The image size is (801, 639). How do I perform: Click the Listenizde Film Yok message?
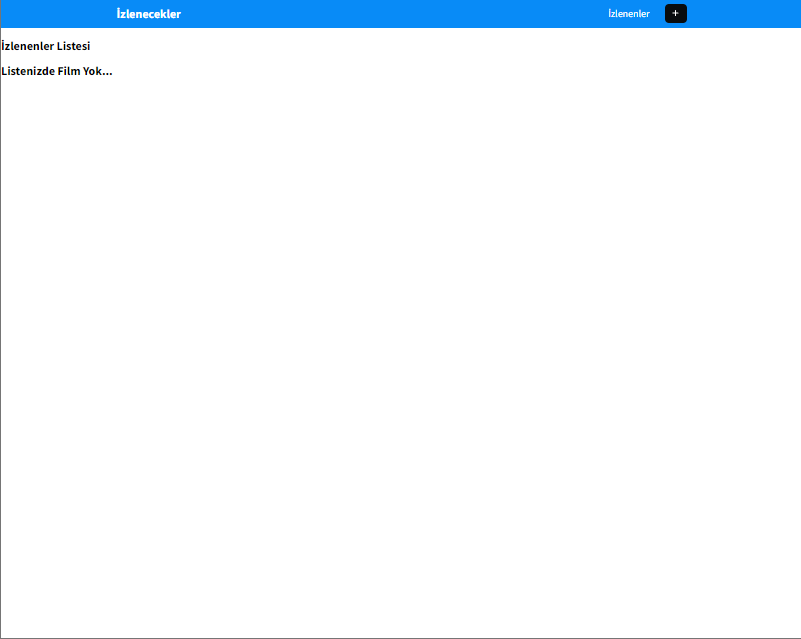click(56, 71)
